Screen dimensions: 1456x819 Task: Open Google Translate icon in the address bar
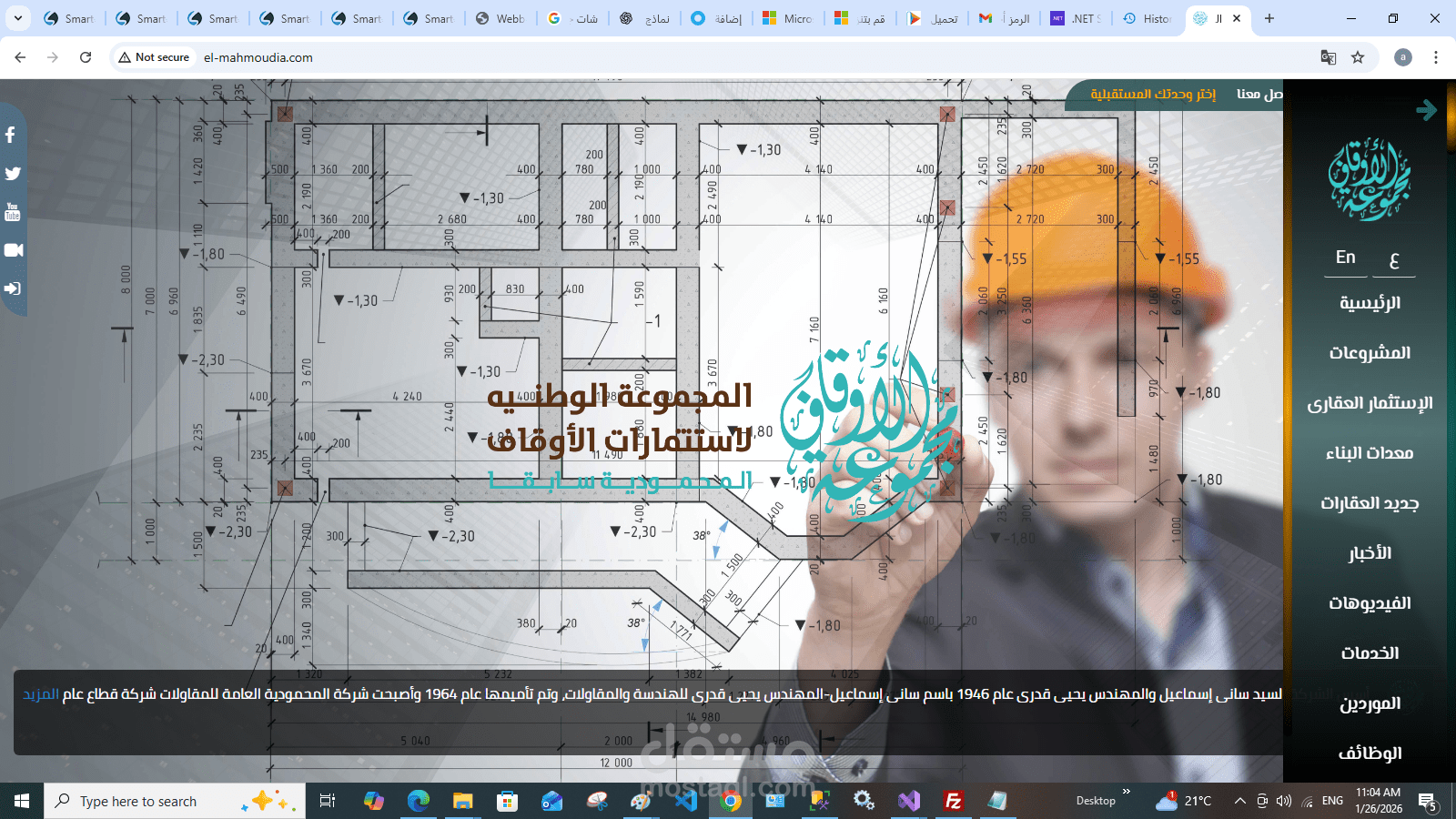click(1329, 56)
